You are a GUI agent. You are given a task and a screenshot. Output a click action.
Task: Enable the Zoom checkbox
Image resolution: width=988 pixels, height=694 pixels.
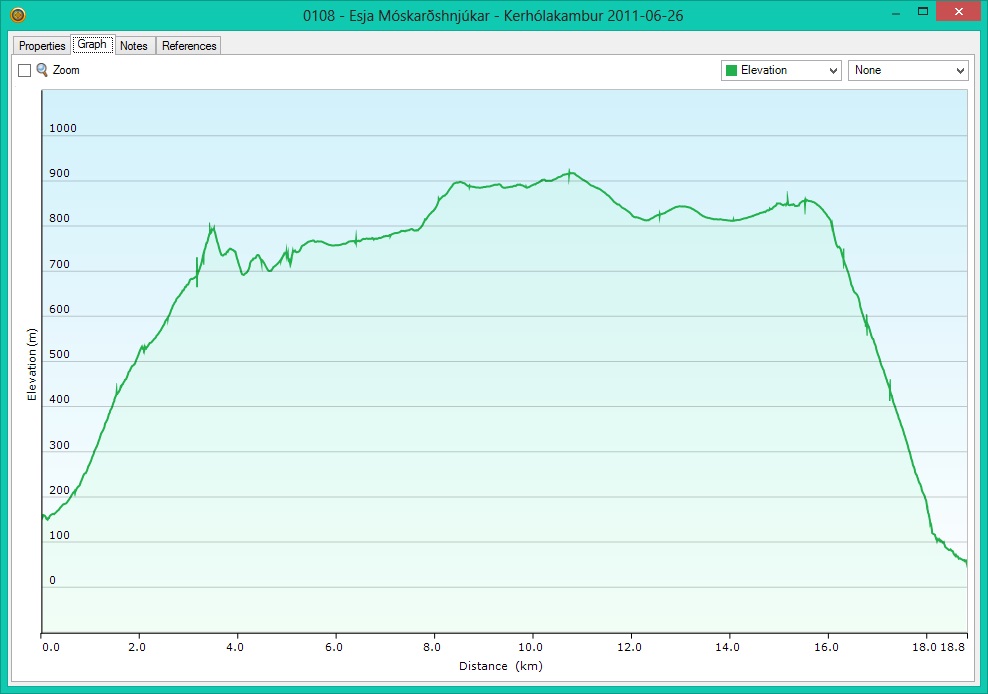click(25, 71)
